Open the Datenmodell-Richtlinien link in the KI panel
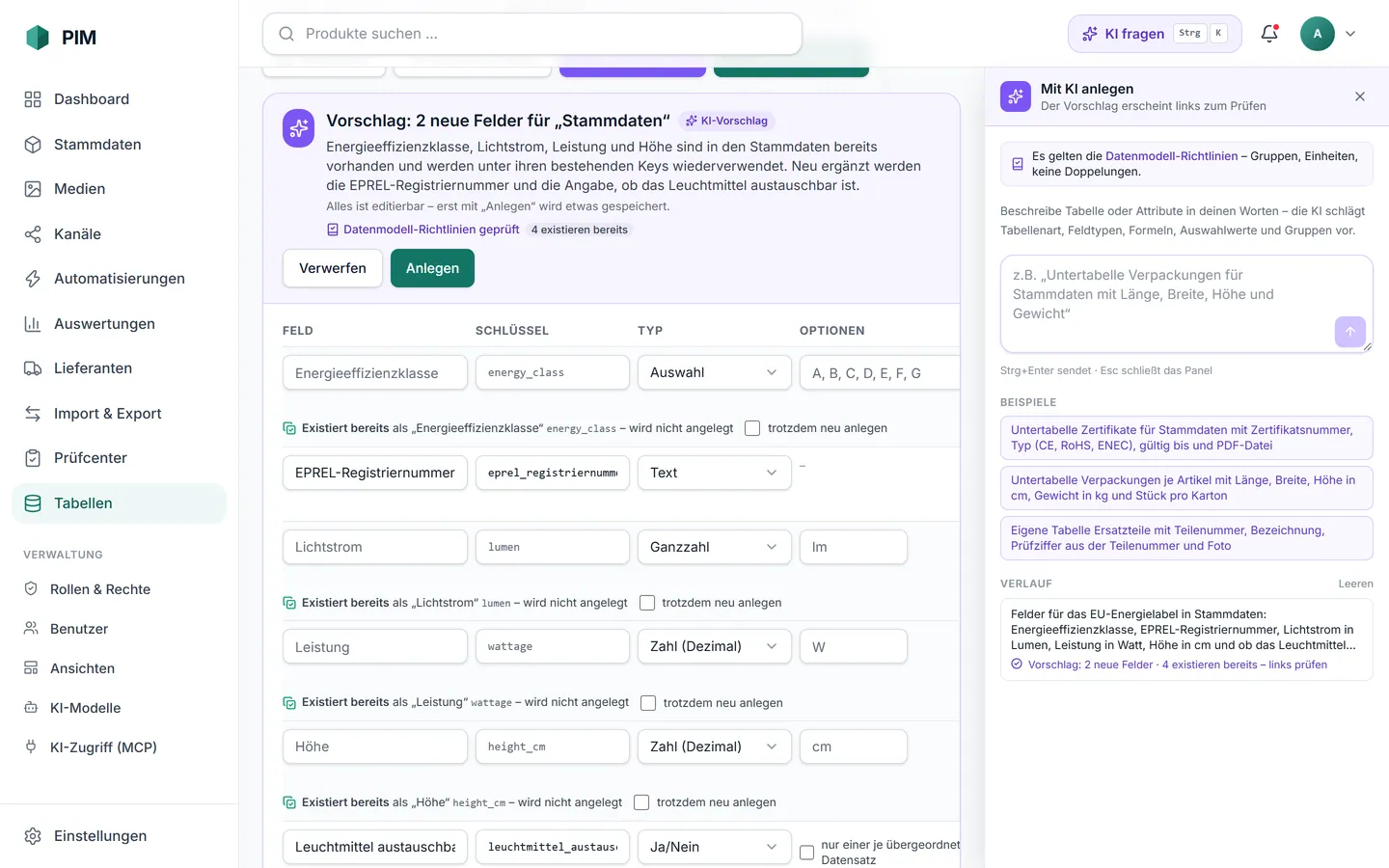Image resolution: width=1389 pixels, height=868 pixels. click(x=1171, y=156)
